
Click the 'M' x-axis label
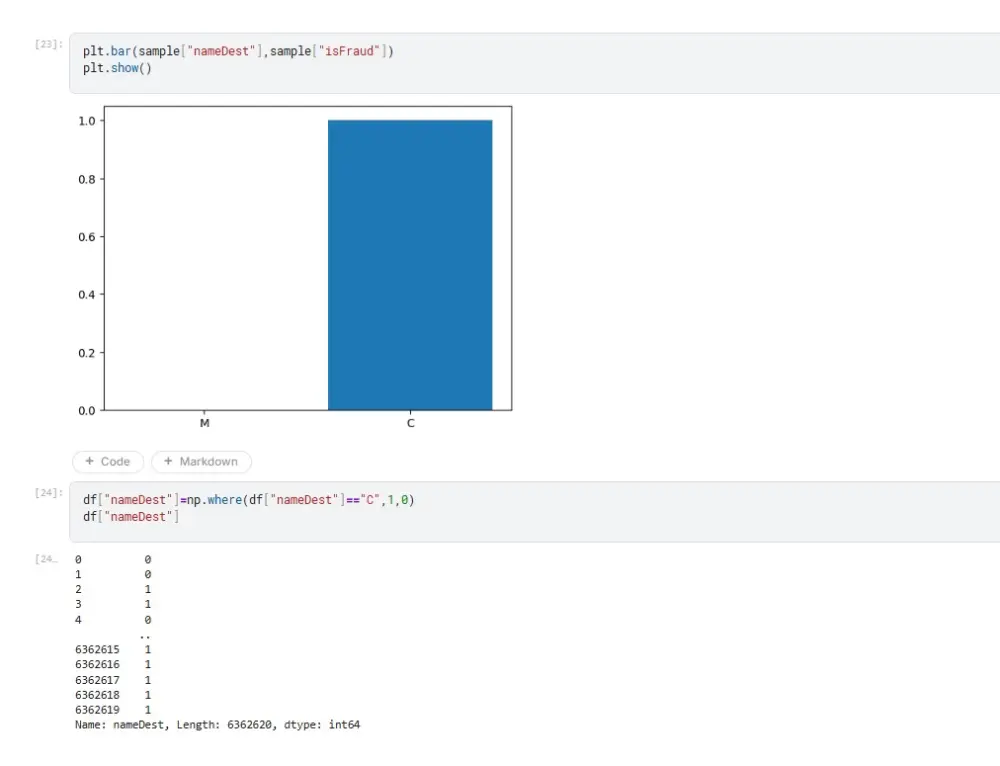coord(205,423)
